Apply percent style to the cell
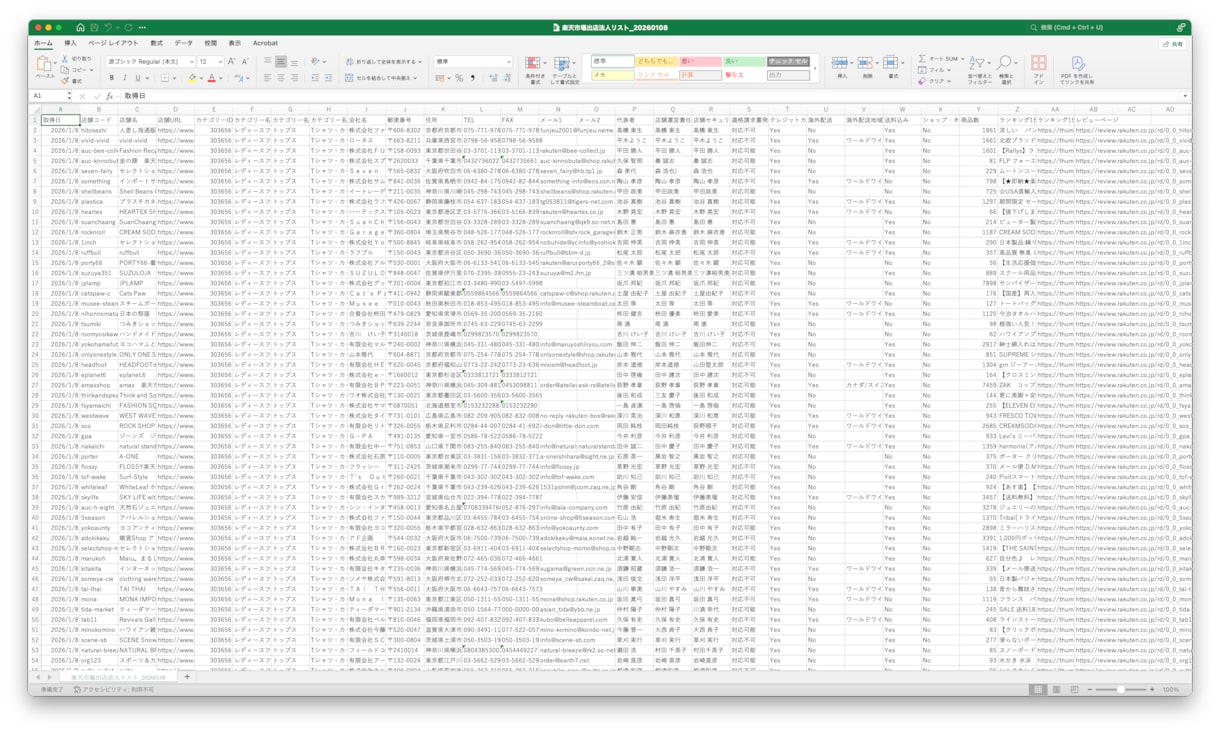 [459, 78]
